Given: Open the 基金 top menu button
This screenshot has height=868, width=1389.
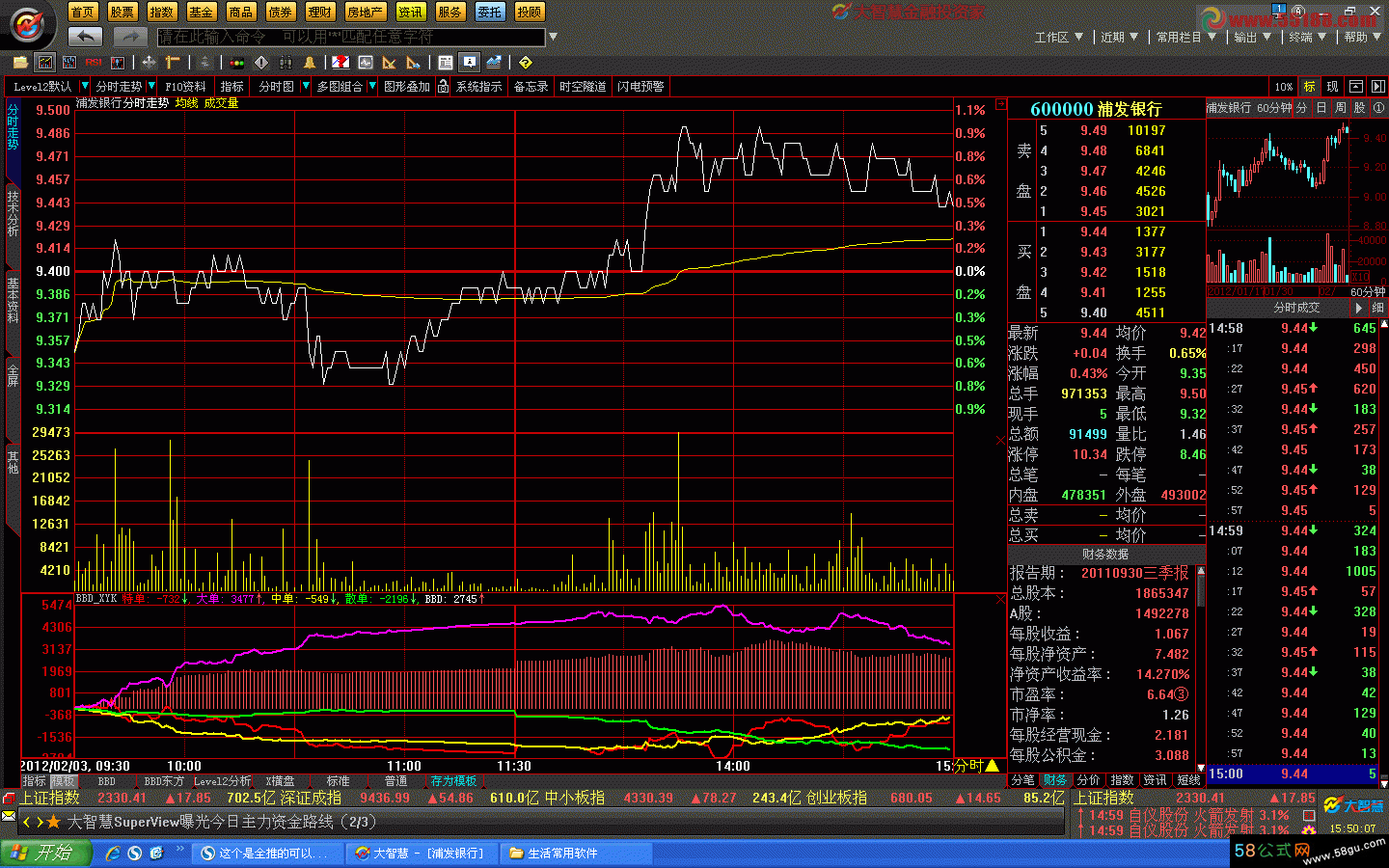Looking at the screenshot, I should pyautogui.click(x=201, y=12).
